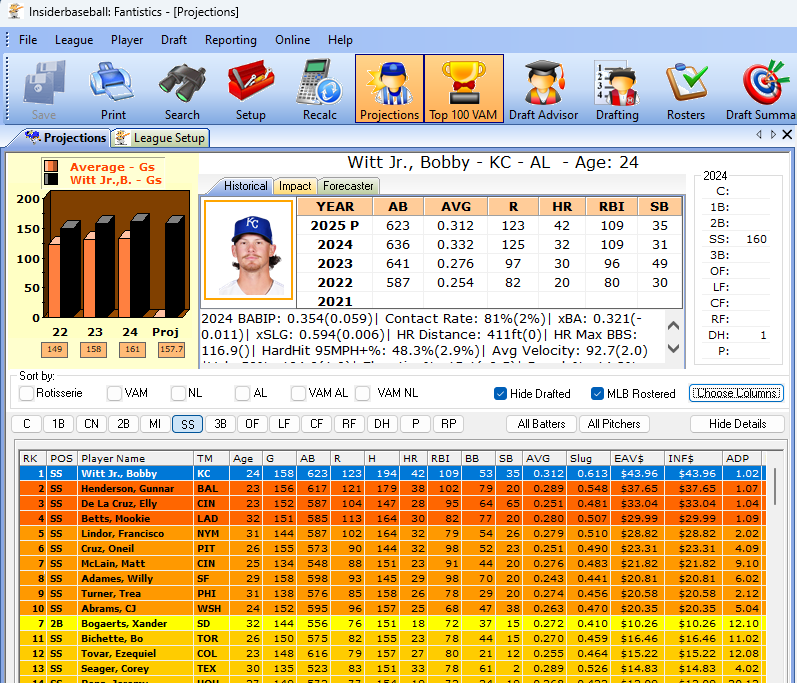The image size is (797, 683).
Task: Filter by RP position button
Action: coord(448,424)
